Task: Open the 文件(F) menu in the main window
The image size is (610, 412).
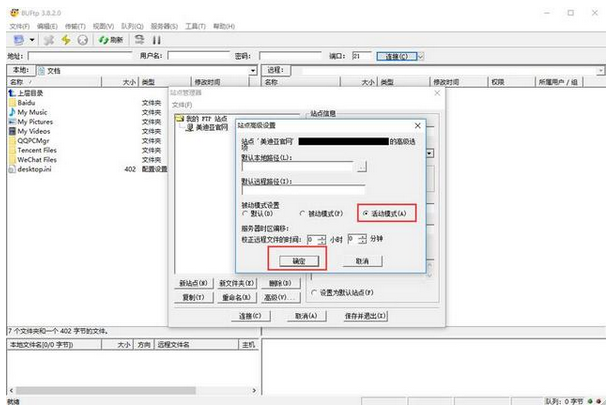Action: pos(19,26)
